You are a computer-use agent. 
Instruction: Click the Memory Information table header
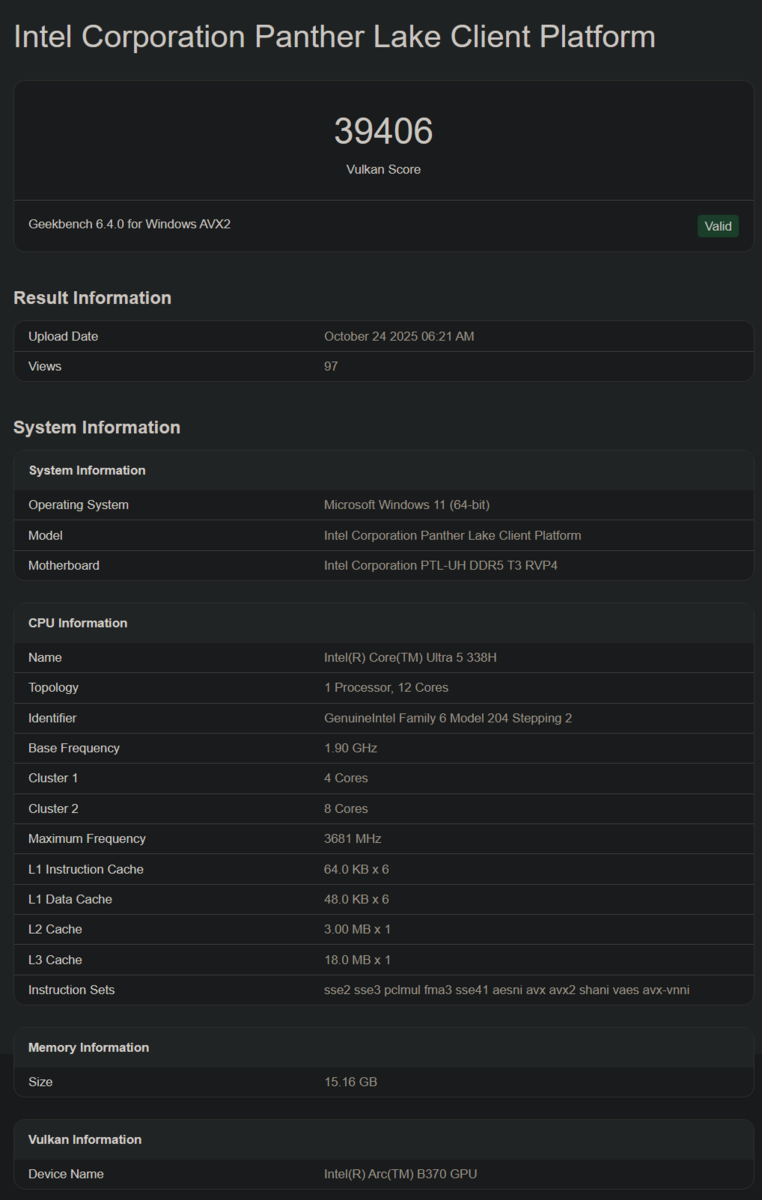tap(88, 1048)
